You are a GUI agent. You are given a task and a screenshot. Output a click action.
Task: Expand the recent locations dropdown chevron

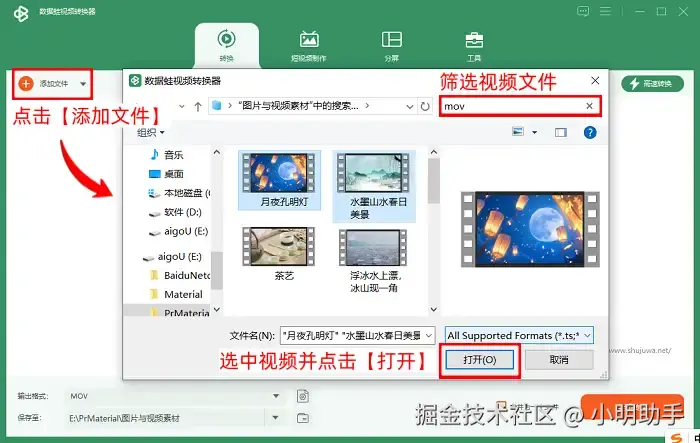tap(182, 106)
